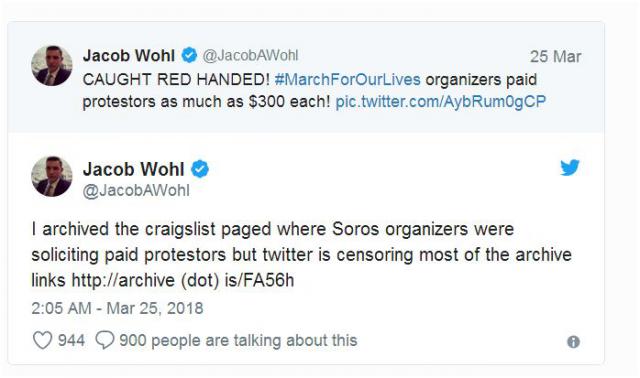Open pic.twitter.com/AybRum0gCP link
Image resolution: width=640 pixels, height=378 pixels.
(x=440, y=102)
